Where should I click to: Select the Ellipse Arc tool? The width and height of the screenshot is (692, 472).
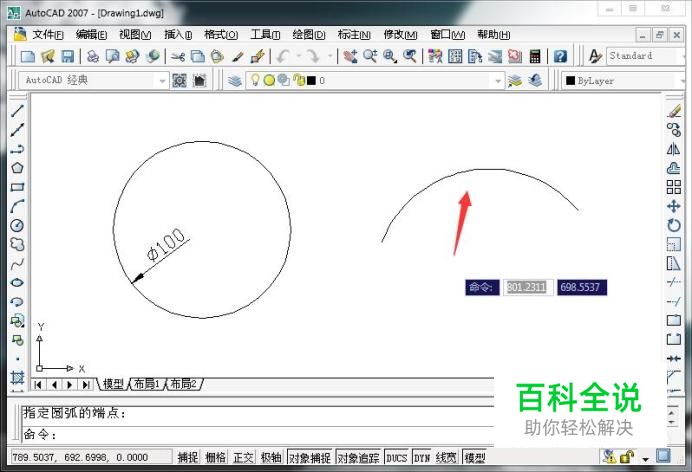(x=17, y=302)
